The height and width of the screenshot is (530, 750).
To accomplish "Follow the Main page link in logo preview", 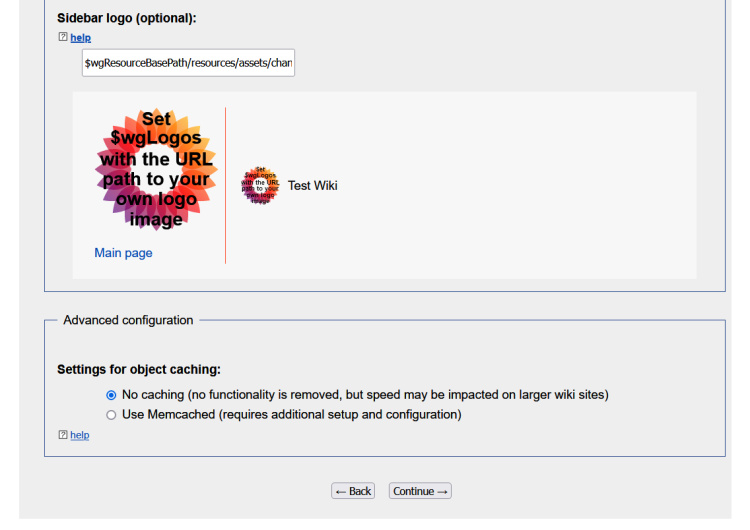I will coord(123,253).
